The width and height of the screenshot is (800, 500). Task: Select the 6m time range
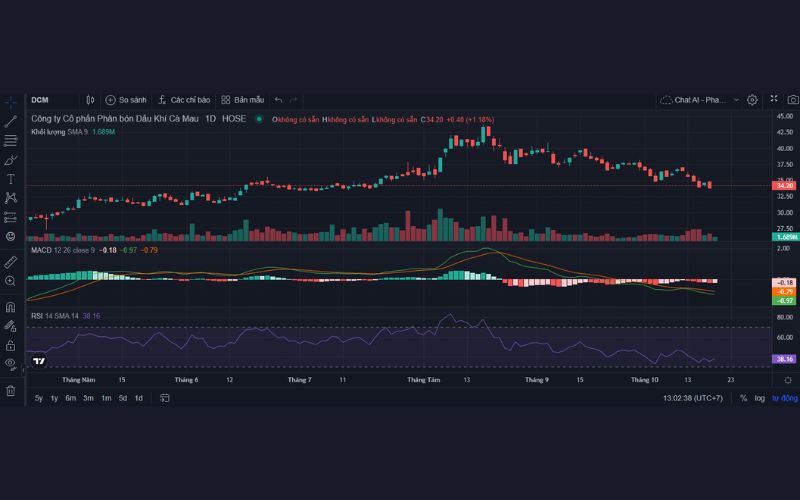[x=71, y=398]
